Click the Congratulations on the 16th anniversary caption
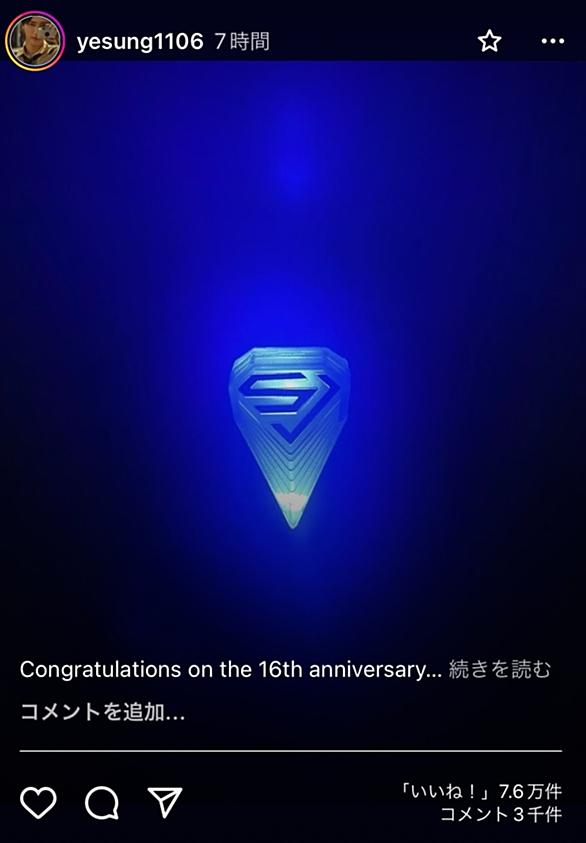The image size is (586, 843). click(x=231, y=669)
